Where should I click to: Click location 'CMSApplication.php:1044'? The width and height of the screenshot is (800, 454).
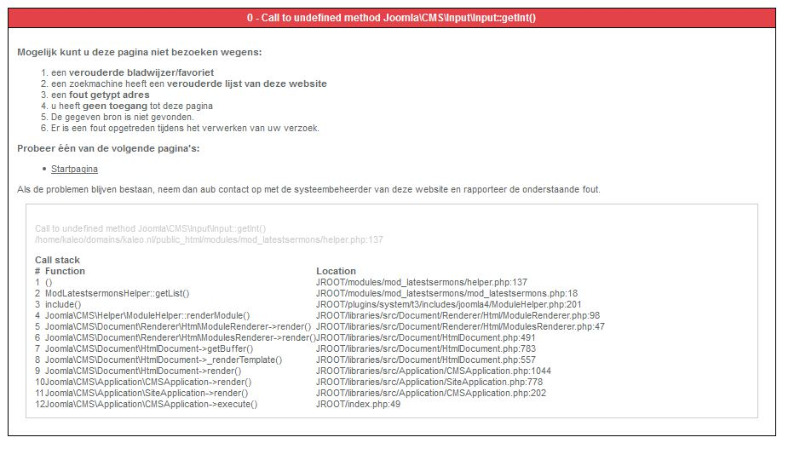tap(434, 371)
